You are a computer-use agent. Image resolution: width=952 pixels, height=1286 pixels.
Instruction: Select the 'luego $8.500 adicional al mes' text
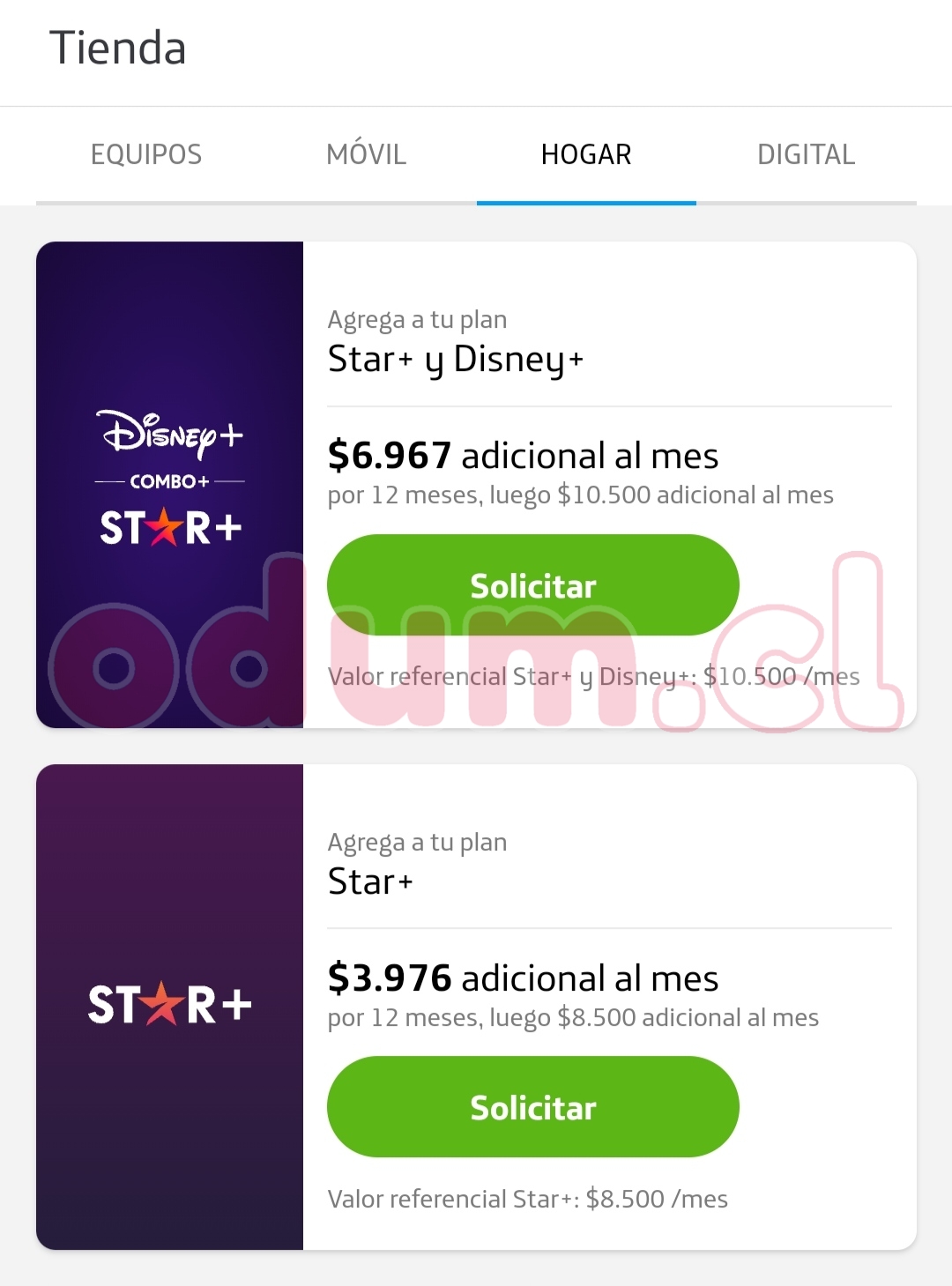coord(654,1018)
